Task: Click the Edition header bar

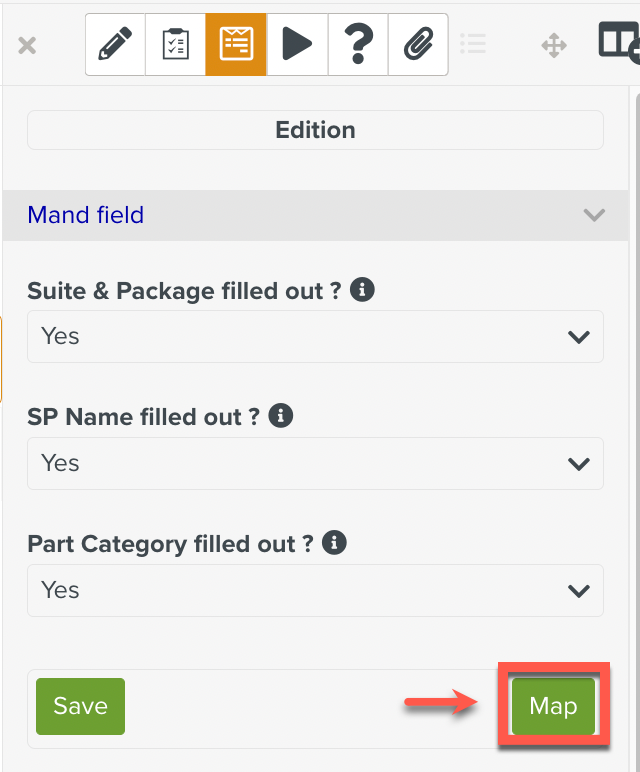Action: click(x=315, y=130)
